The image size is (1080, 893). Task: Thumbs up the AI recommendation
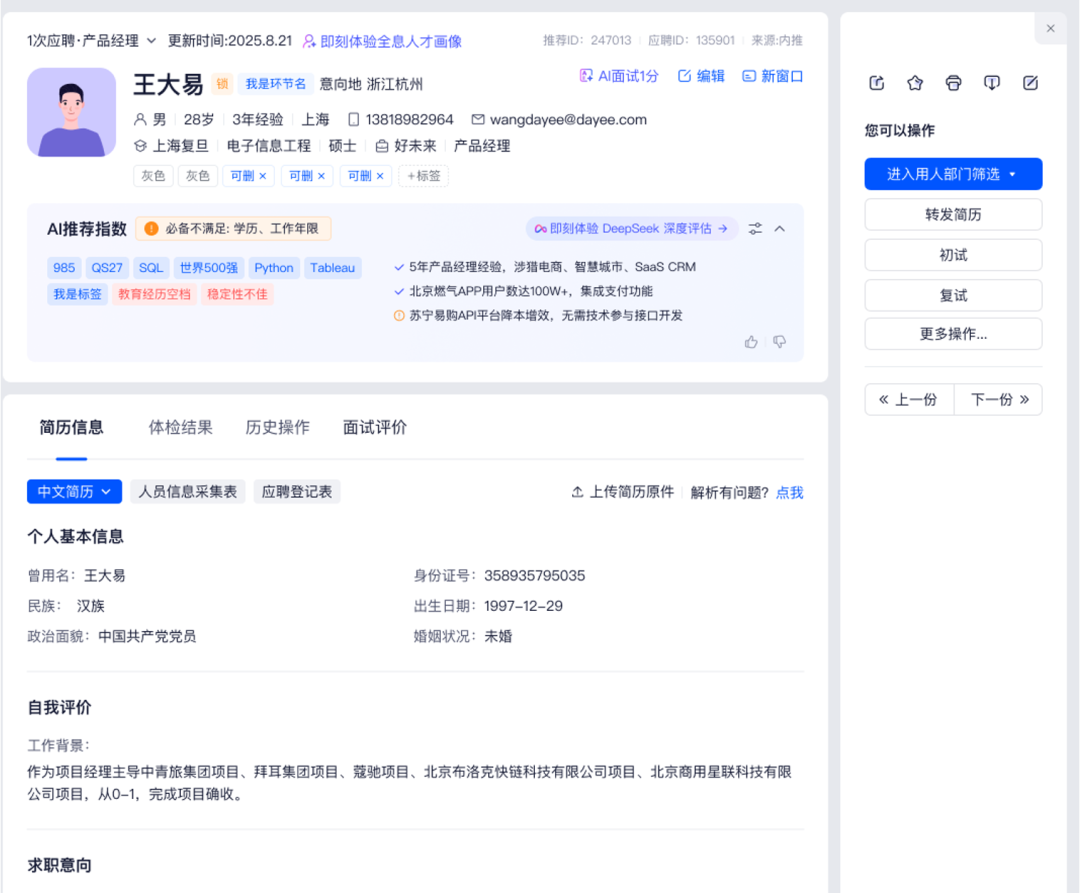751,342
